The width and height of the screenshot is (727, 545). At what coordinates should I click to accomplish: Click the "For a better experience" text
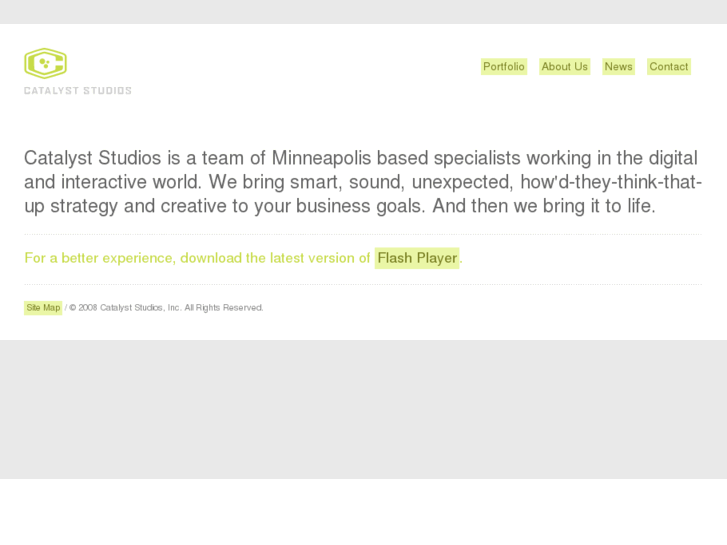[x=100, y=258]
